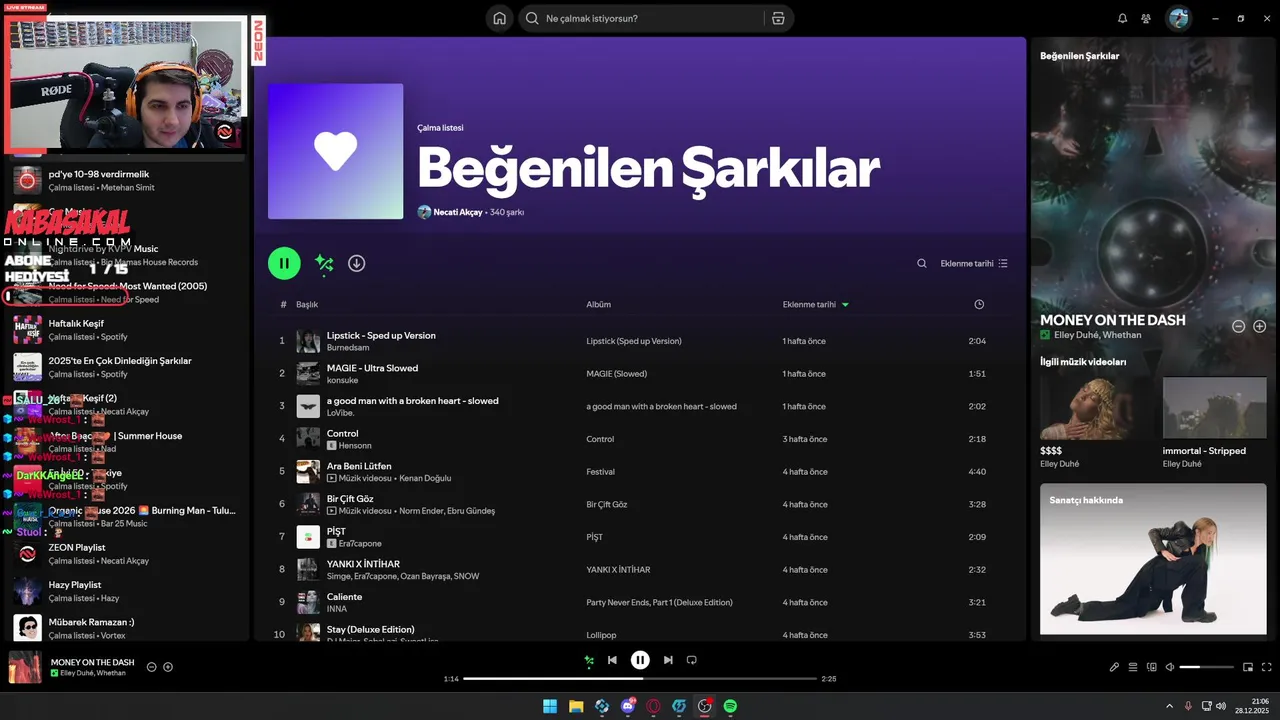1280x720 pixels.
Task: Open sidebar playlist 2025'te En Çok Dinlediğin Şarkılar
Action: [125, 367]
